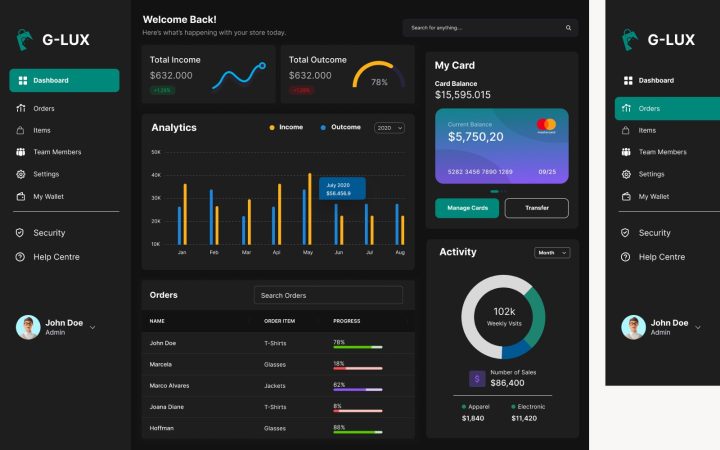Click the PROGRESS column header

click(347, 321)
